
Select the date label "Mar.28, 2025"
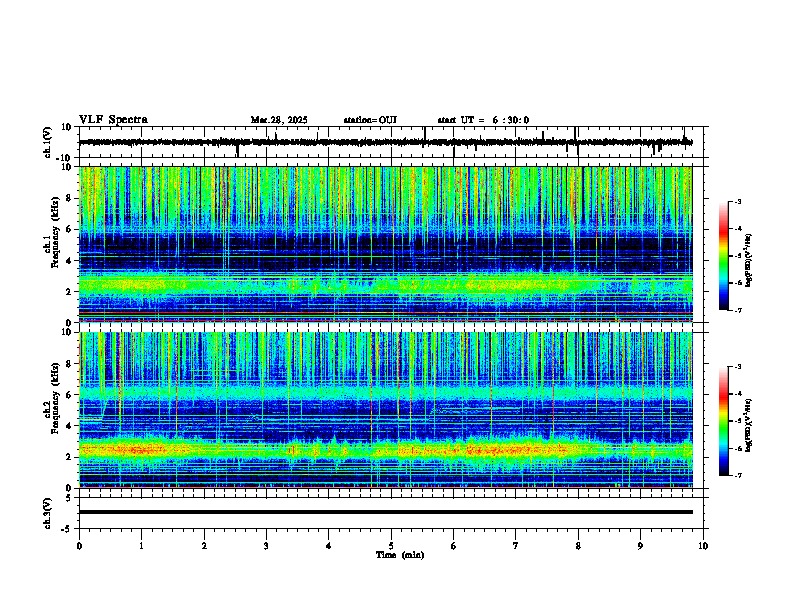[279, 120]
